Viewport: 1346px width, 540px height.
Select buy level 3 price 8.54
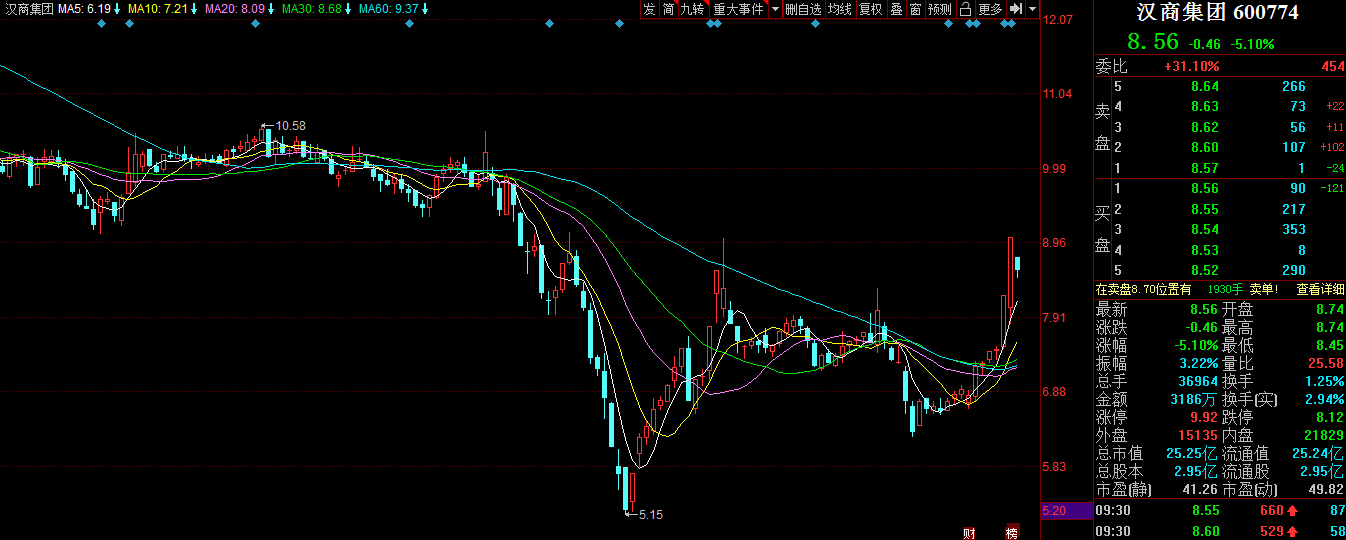coord(1205,230)
